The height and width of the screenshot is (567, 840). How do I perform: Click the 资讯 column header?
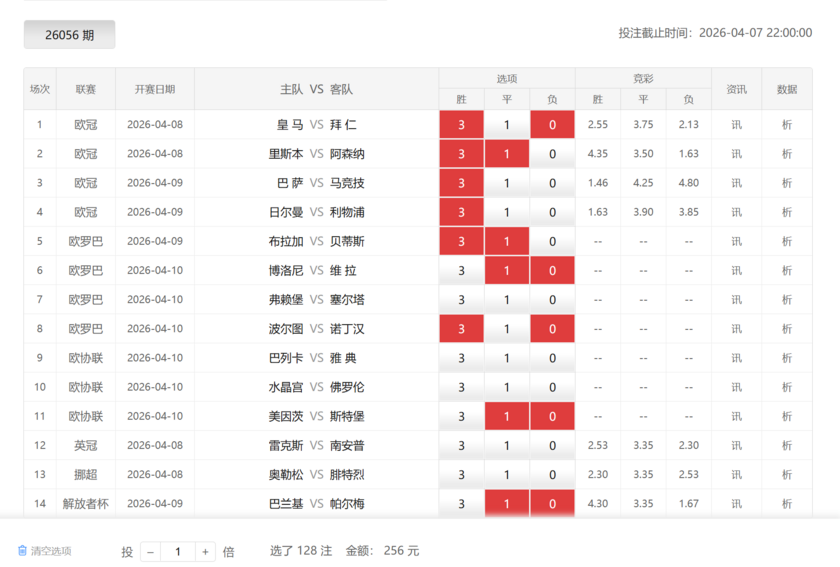pyautogui.click(x=737, y=89)
